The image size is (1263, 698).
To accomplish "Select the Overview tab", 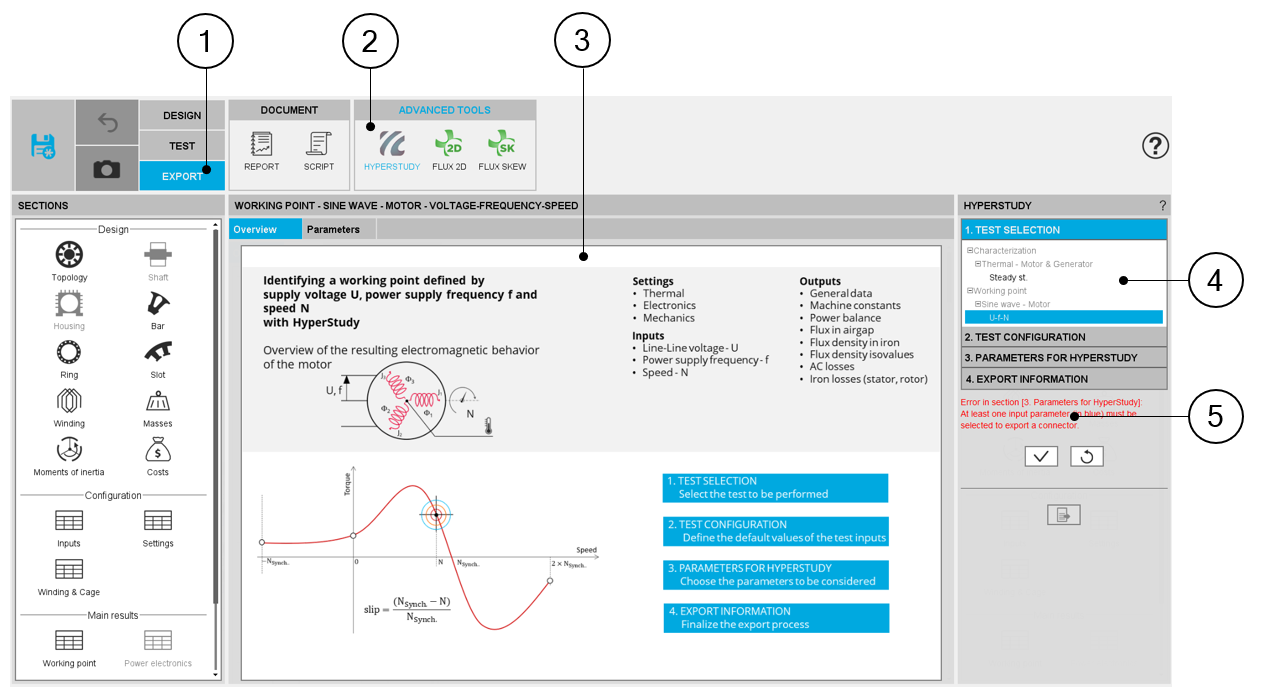I will pyautogui.click(x=265, y=229).
